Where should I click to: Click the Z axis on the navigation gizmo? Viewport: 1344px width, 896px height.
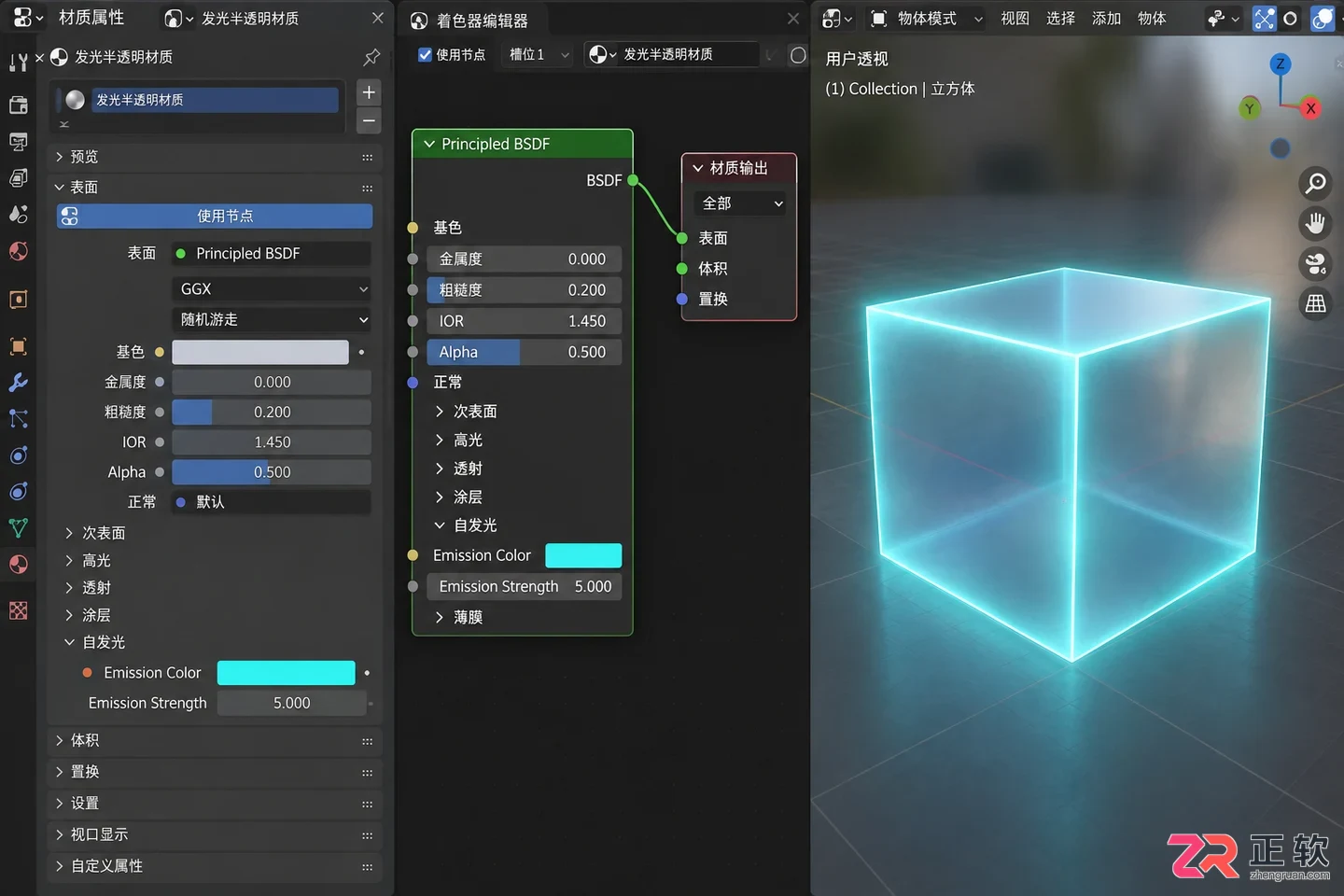1280,63
